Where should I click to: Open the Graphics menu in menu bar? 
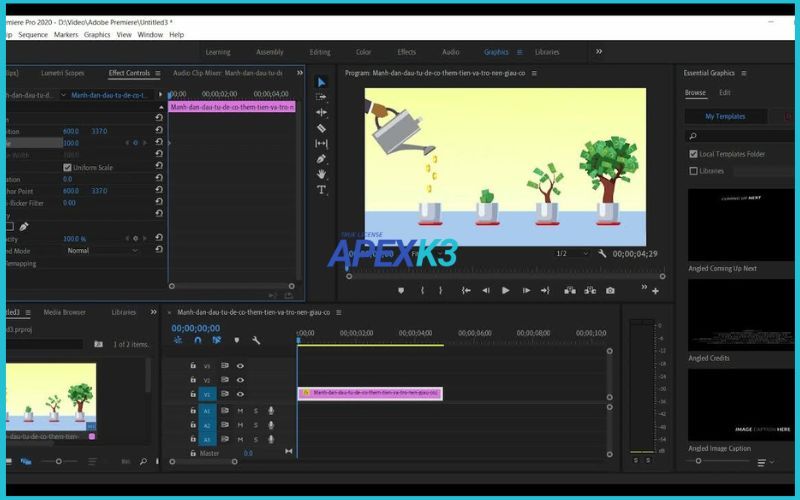pyautogui.click(x=97, y=35)
